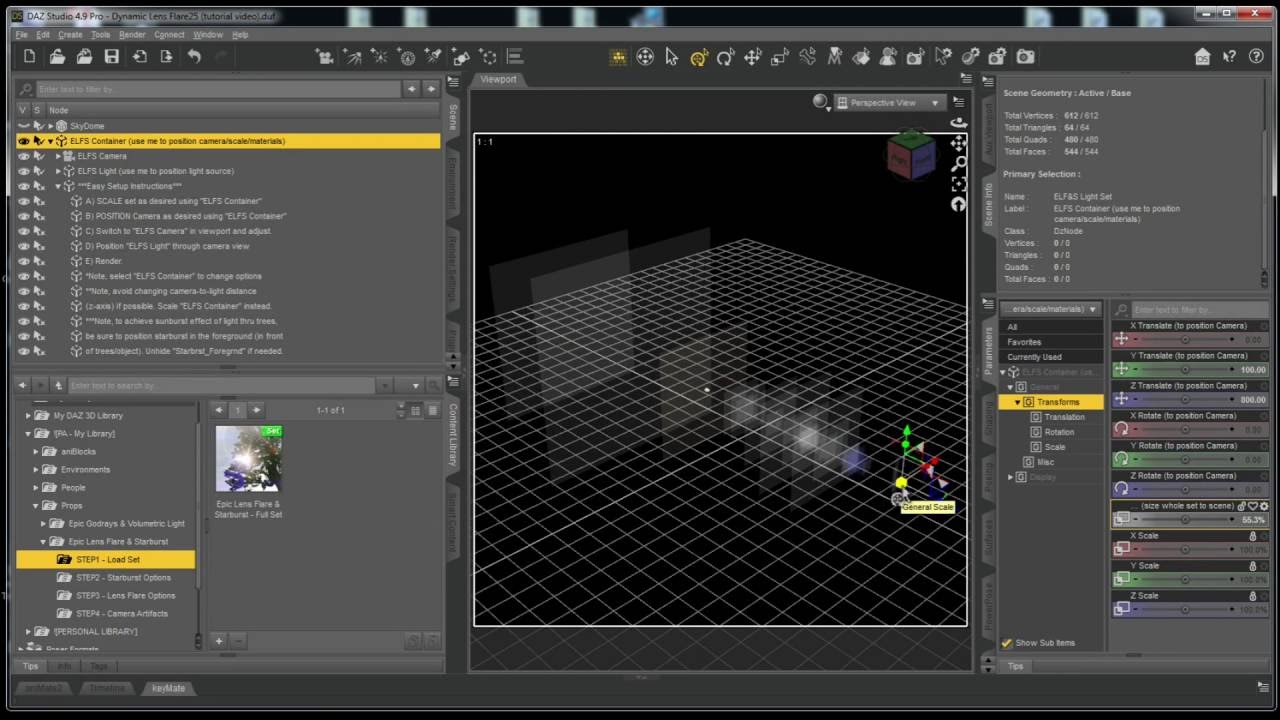Viewport: 1280px width, 720px height.
Task: Toggle visibility eye of SkyDome
Action: (x=24, y=126)
